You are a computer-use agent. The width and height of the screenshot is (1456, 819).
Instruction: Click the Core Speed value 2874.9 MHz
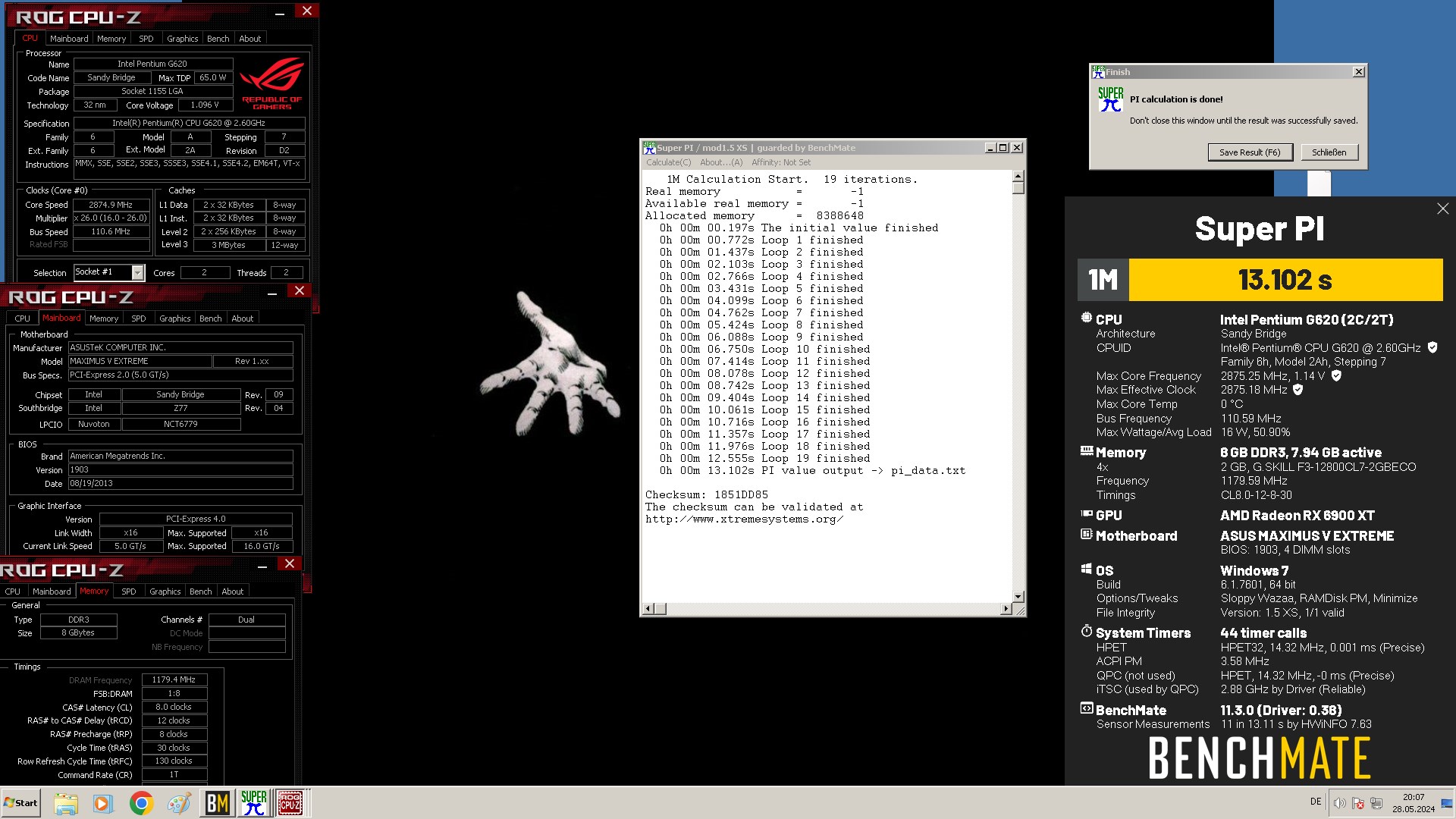tap(111, 205)
